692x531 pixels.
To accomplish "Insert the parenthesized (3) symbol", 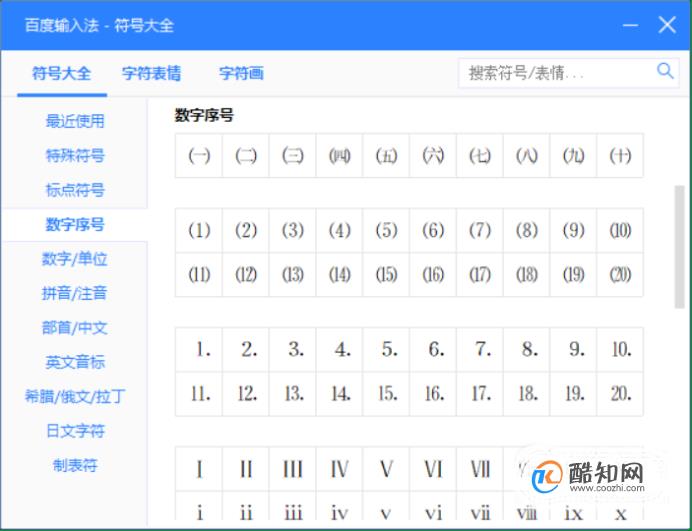I will (x=293, y=230).
